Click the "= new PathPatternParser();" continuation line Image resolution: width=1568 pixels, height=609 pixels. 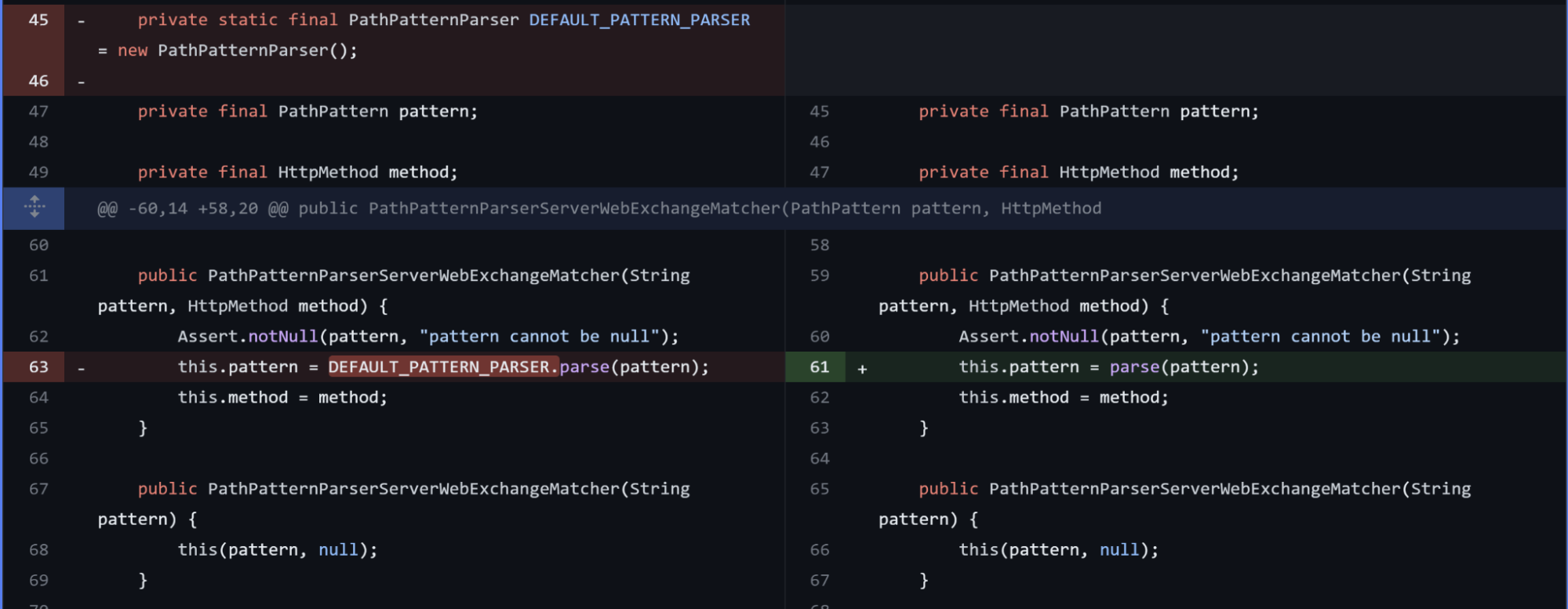click(227, 50)
